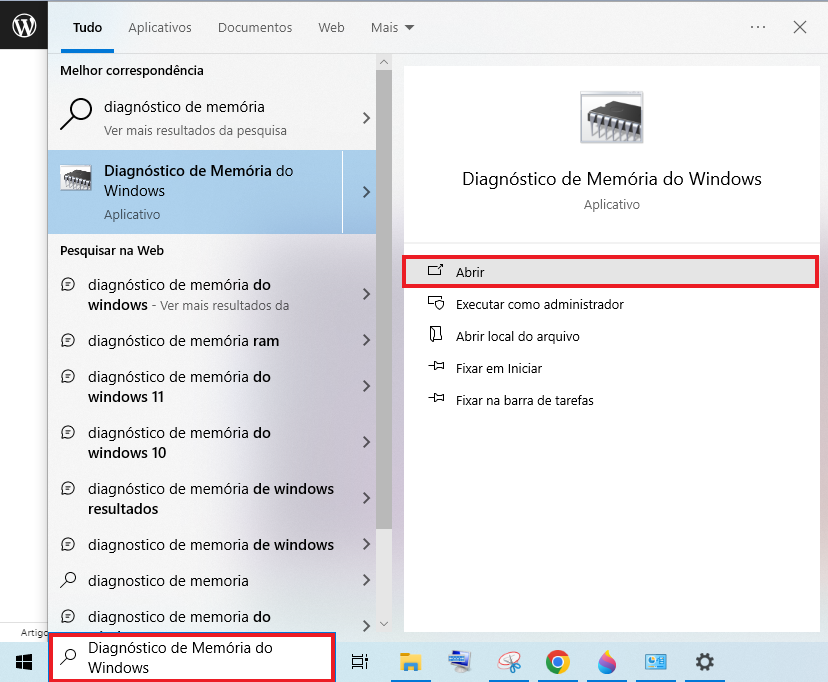Switch to the Tudo tab
Viewport: 828px width, 682px height.
tap(87, 27)
